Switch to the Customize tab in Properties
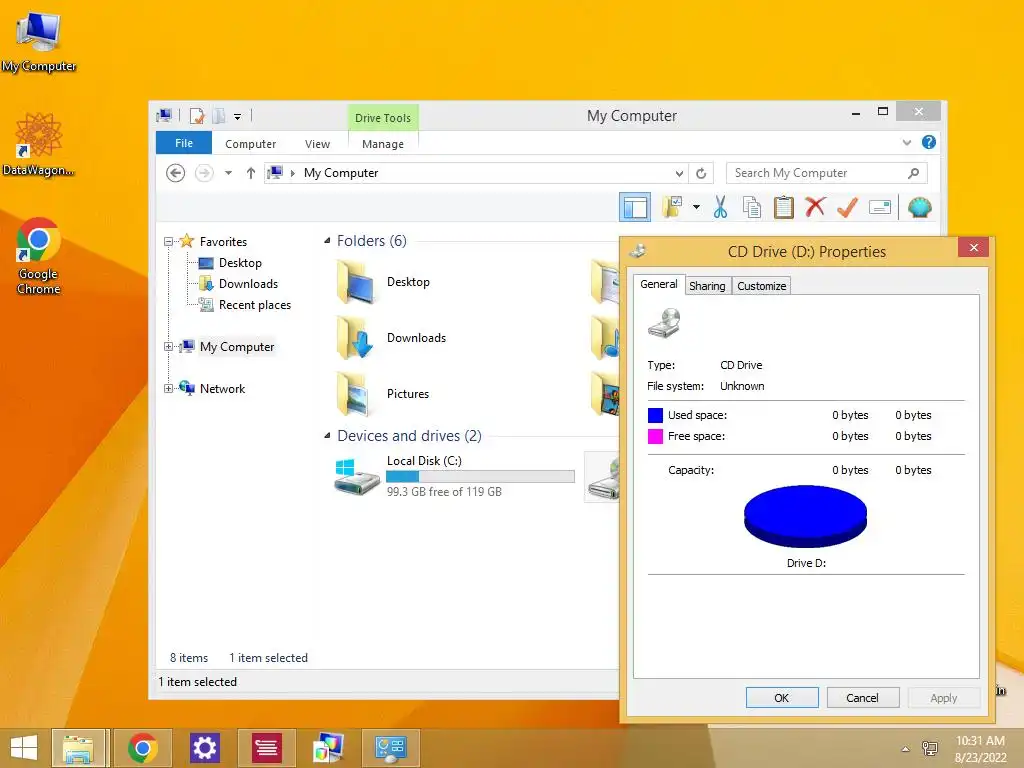Viewport: 1024px width, 768px height. coord(761,286)
